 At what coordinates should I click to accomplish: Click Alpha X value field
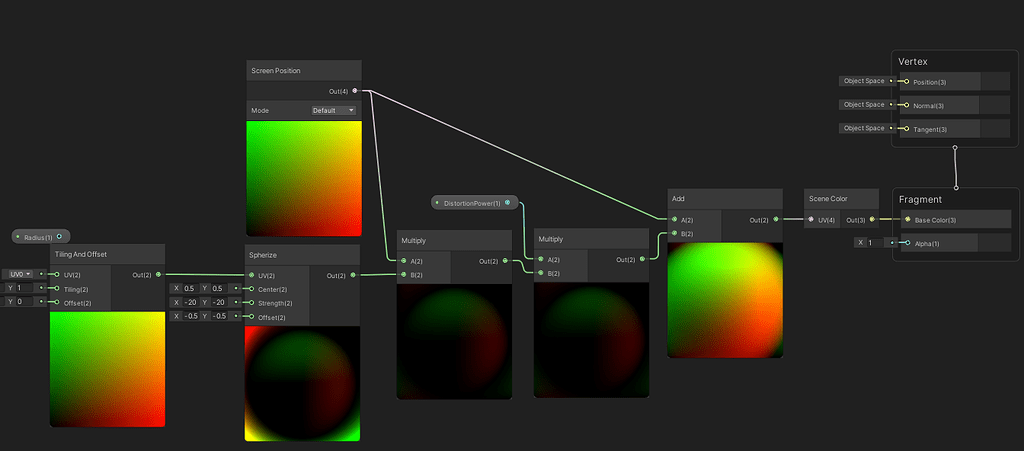click(874, 242)
